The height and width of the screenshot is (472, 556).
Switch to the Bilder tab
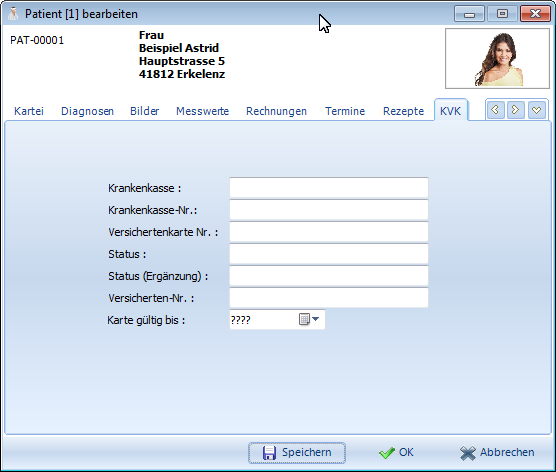144,111
